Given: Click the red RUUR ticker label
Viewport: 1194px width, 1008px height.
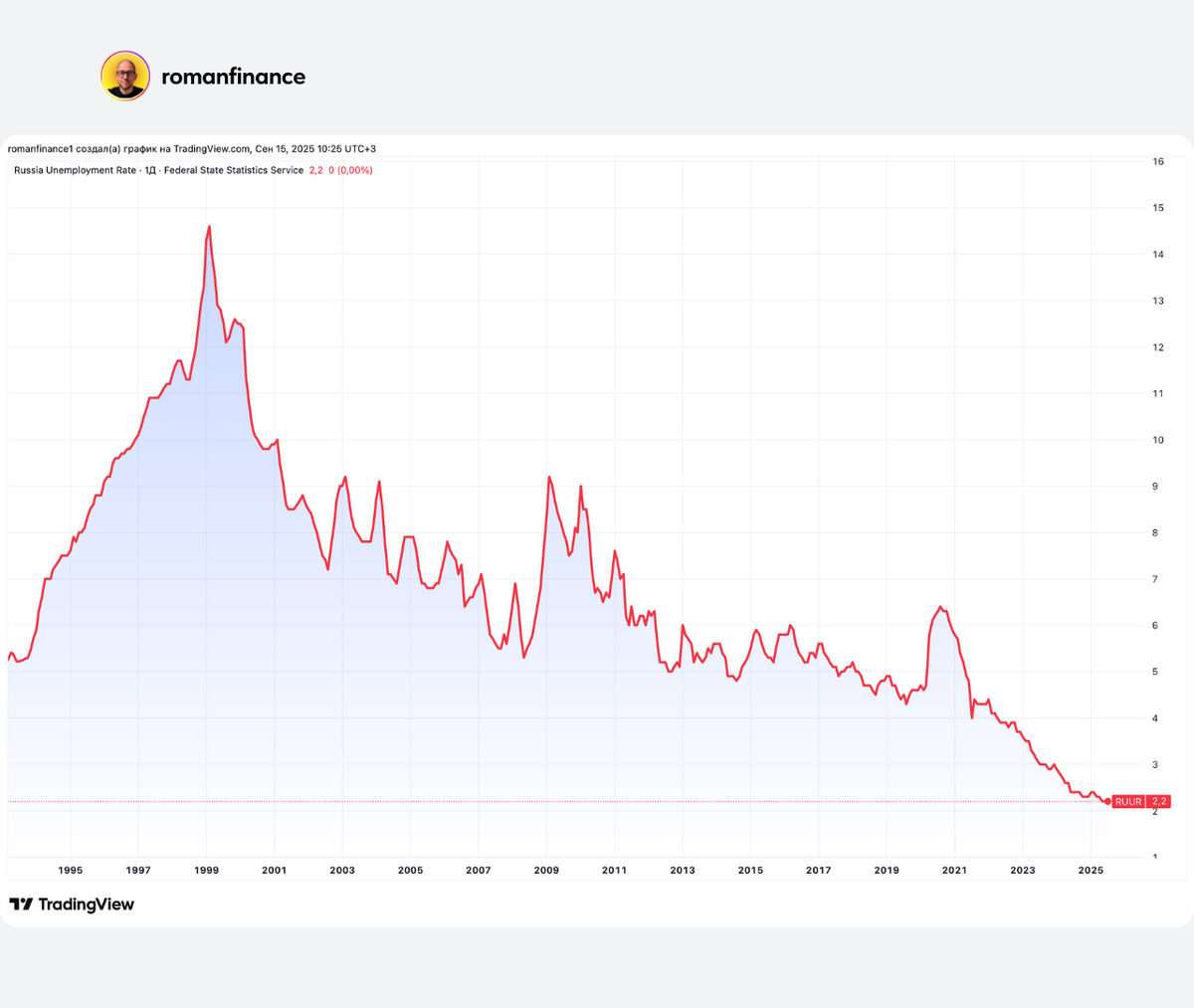Looking at the screenshot, I should (1128, 801).
